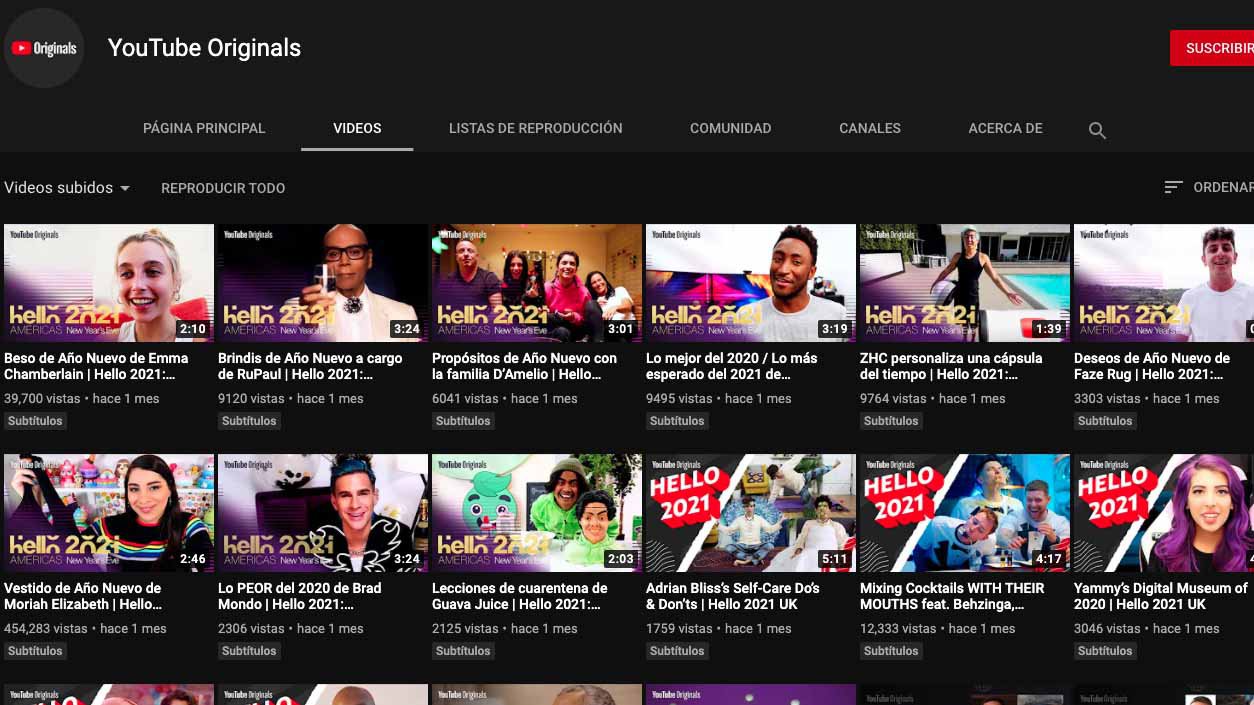
Task: Click title Adrian Bliss's Self-Care Do's & Don'ts
Action: (733, 596)
